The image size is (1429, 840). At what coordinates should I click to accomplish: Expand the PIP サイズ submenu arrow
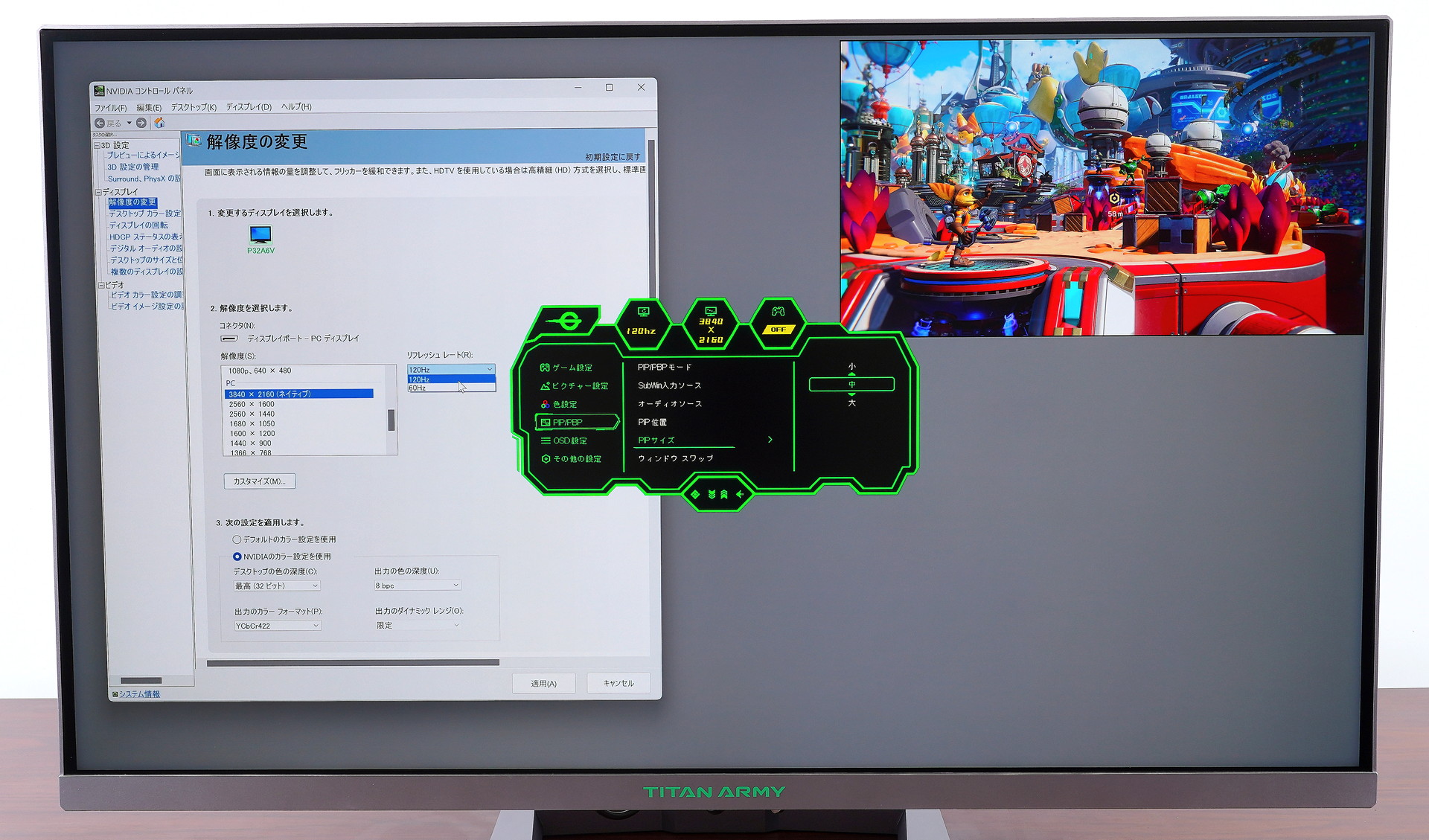[x=770, y=440]
